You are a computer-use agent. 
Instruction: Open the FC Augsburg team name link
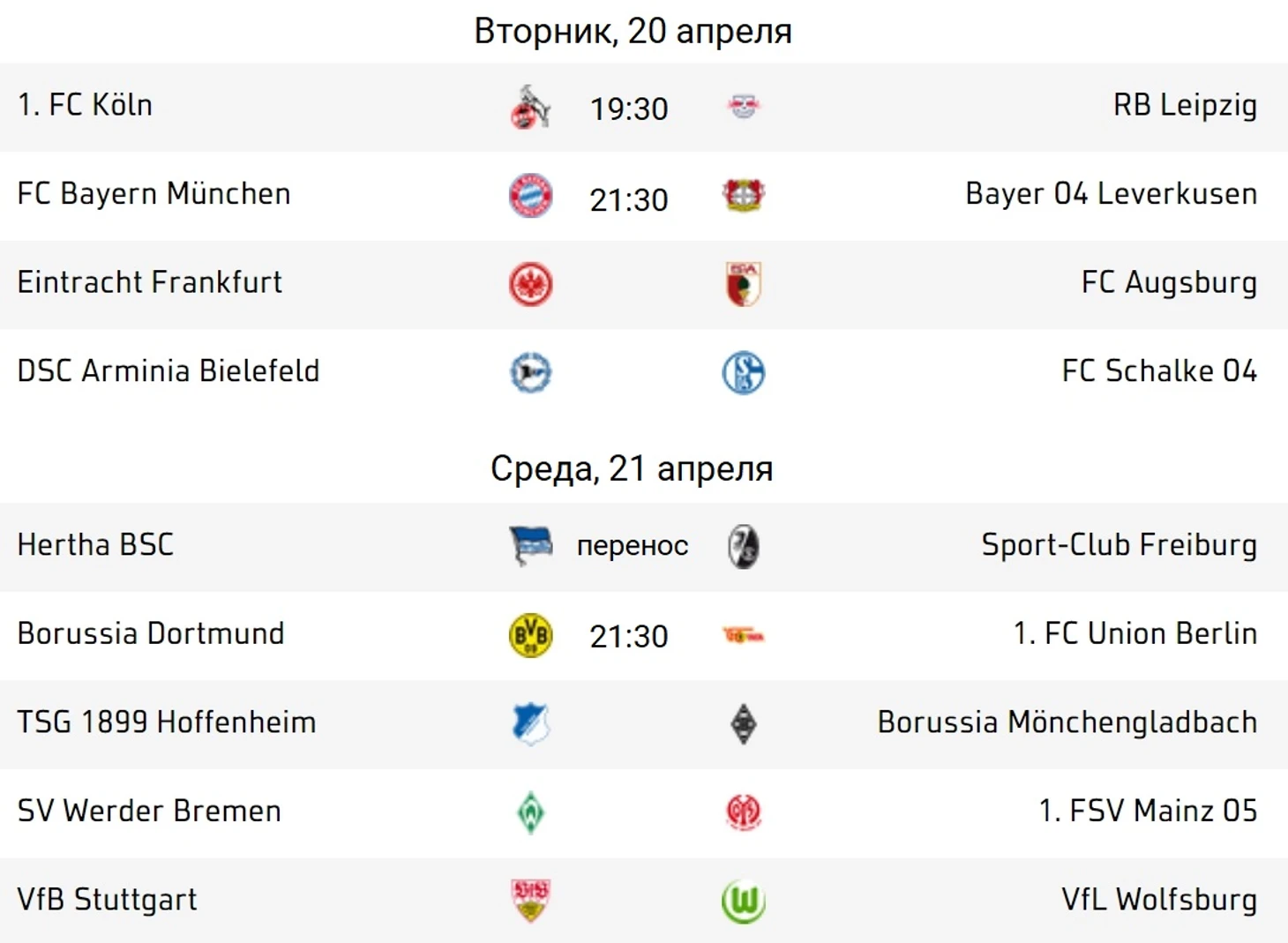click(x=1168, y=282)
